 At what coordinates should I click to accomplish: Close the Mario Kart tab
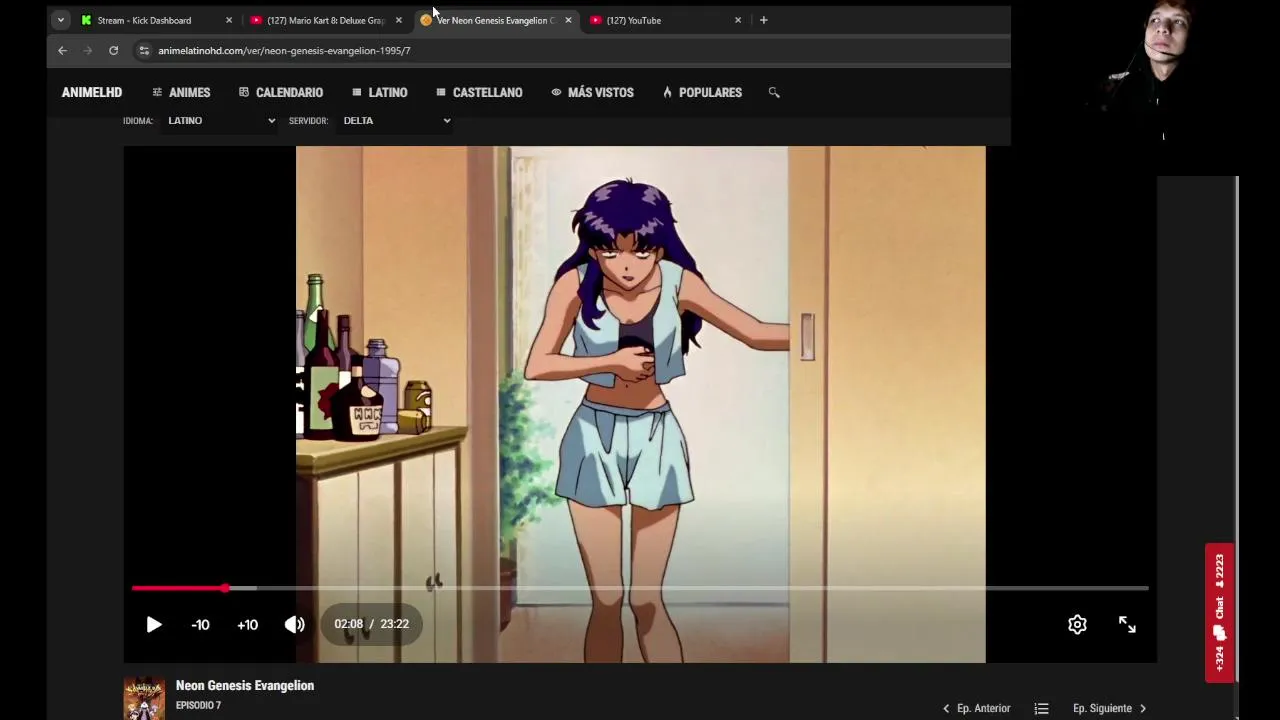coord(398,20)
